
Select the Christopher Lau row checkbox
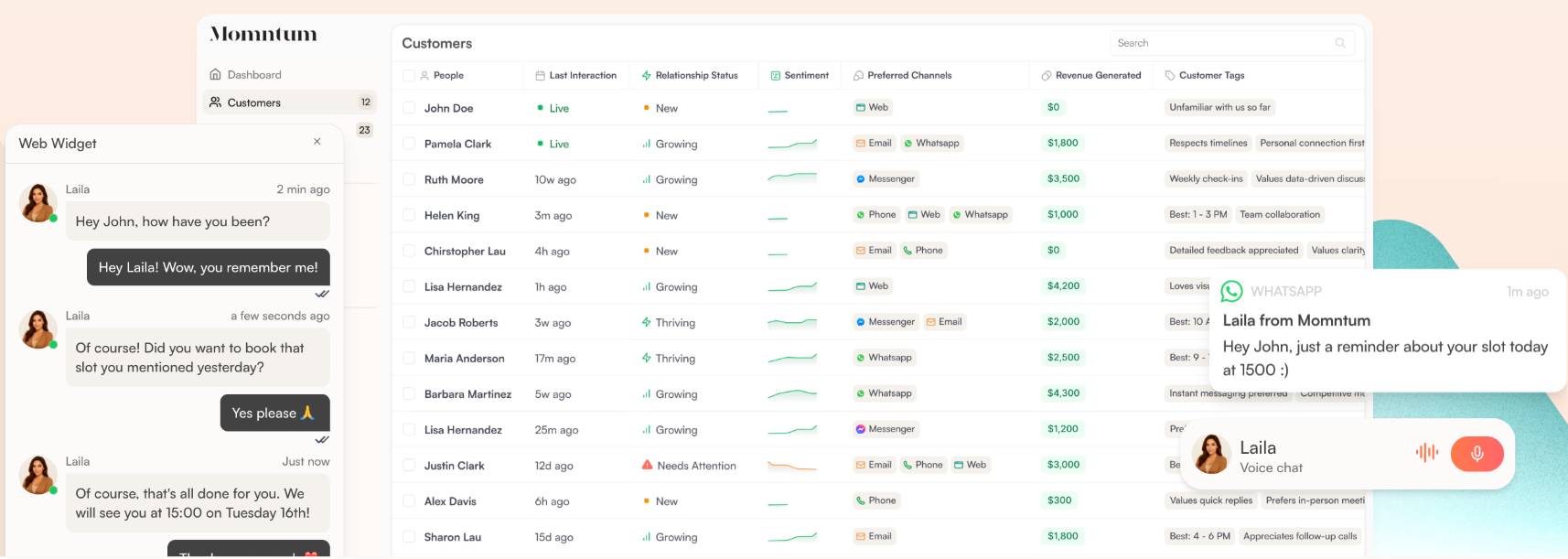(409, 251)
